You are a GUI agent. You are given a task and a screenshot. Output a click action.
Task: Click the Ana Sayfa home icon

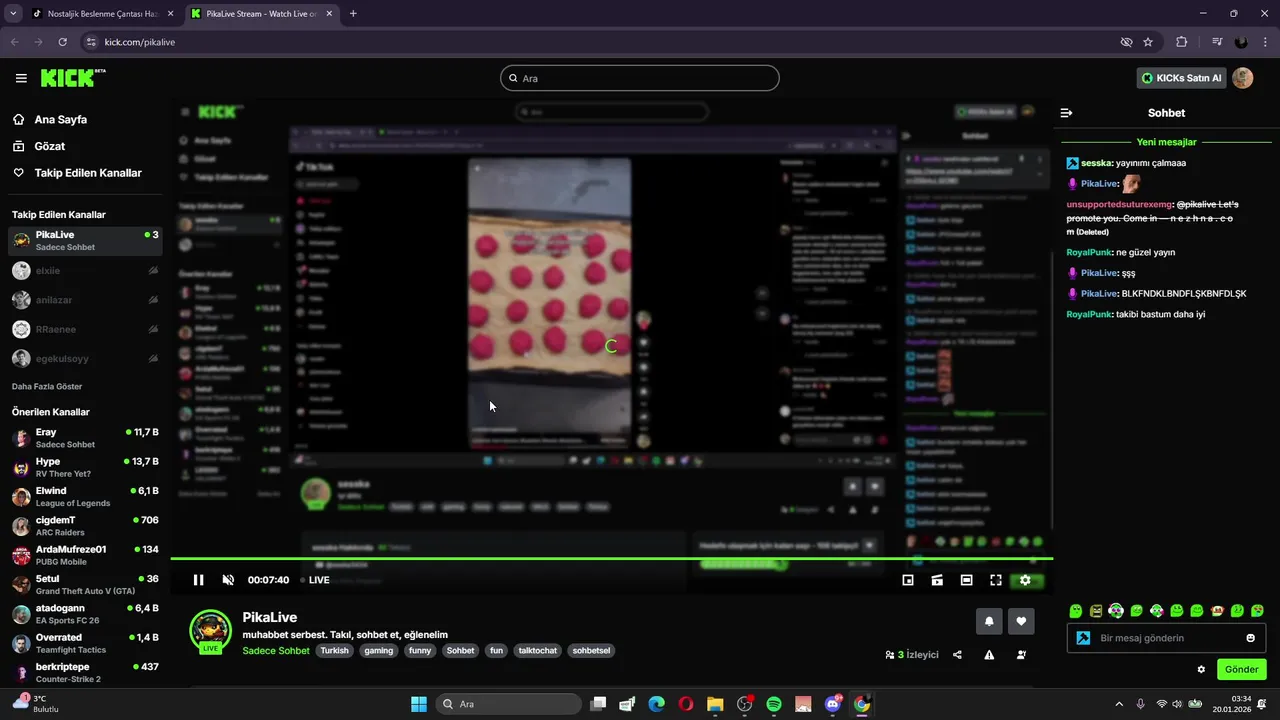[x=19, y=119]
